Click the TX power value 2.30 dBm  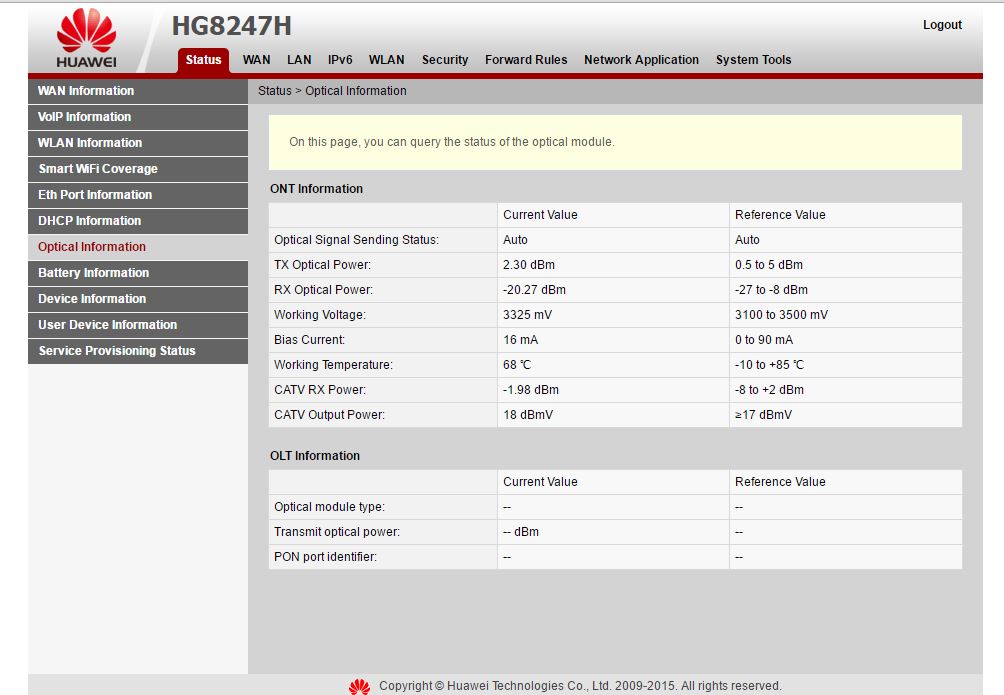pyautogui.click(x=529, y=265)
